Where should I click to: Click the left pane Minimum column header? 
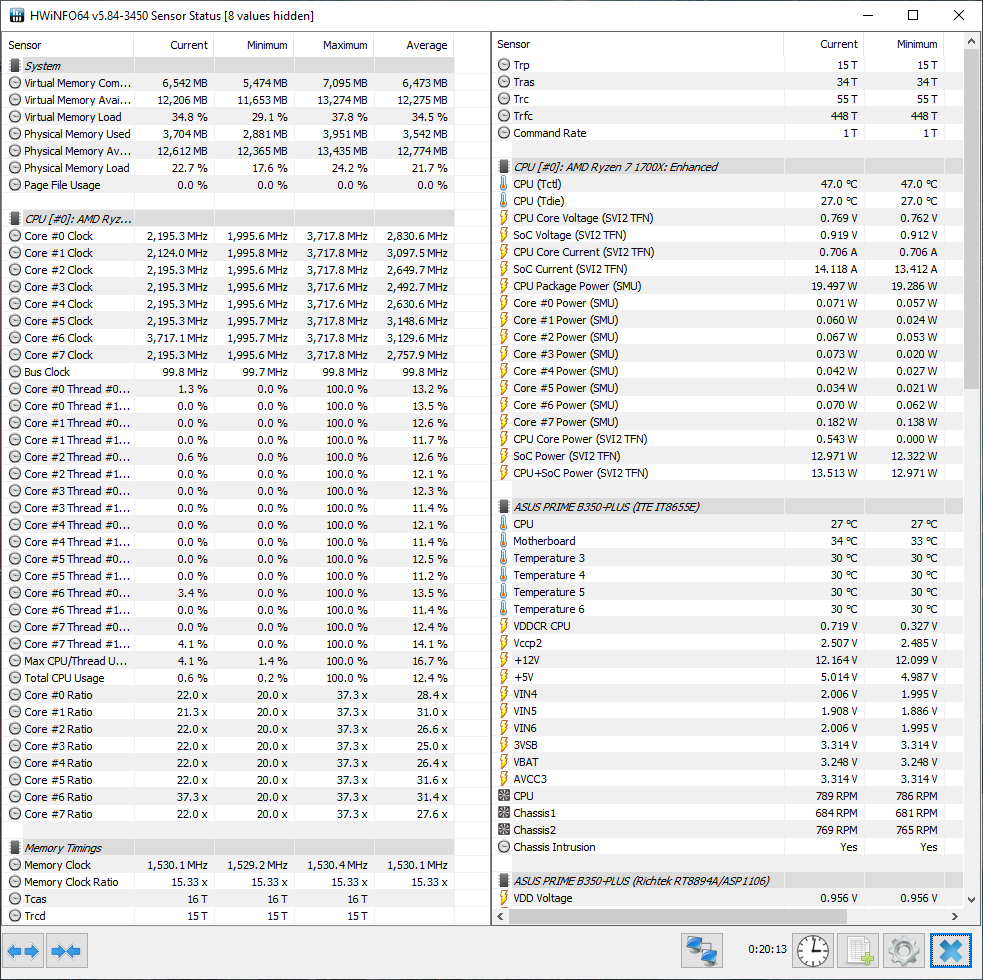pos(254,45)
